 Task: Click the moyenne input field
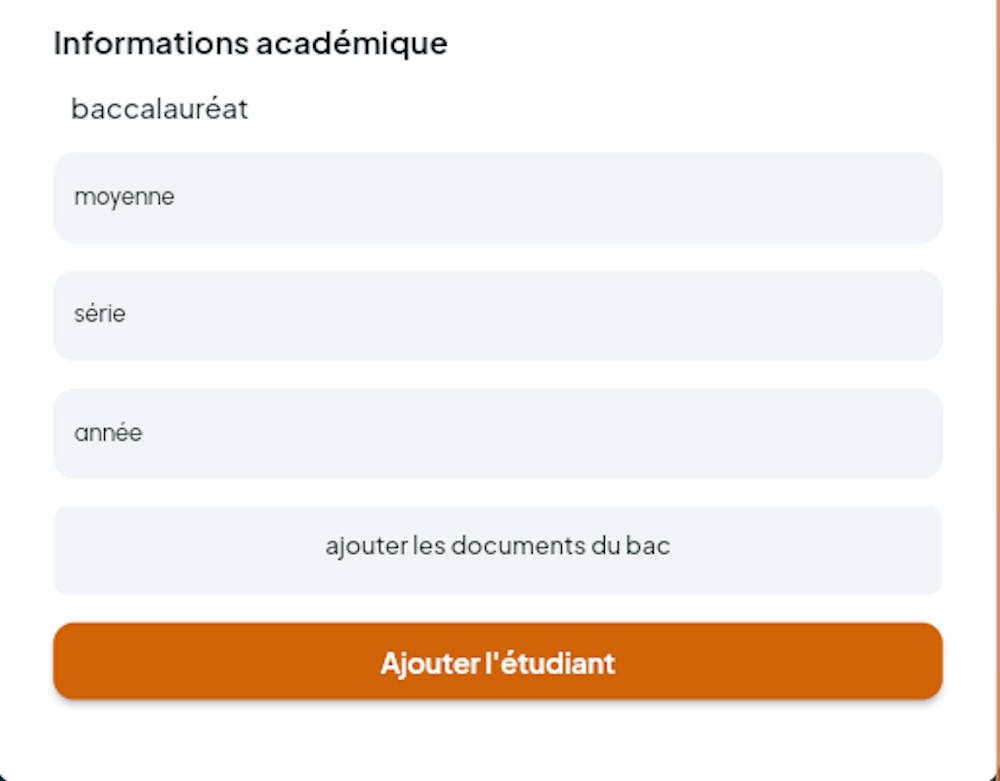tap(497, 197)
